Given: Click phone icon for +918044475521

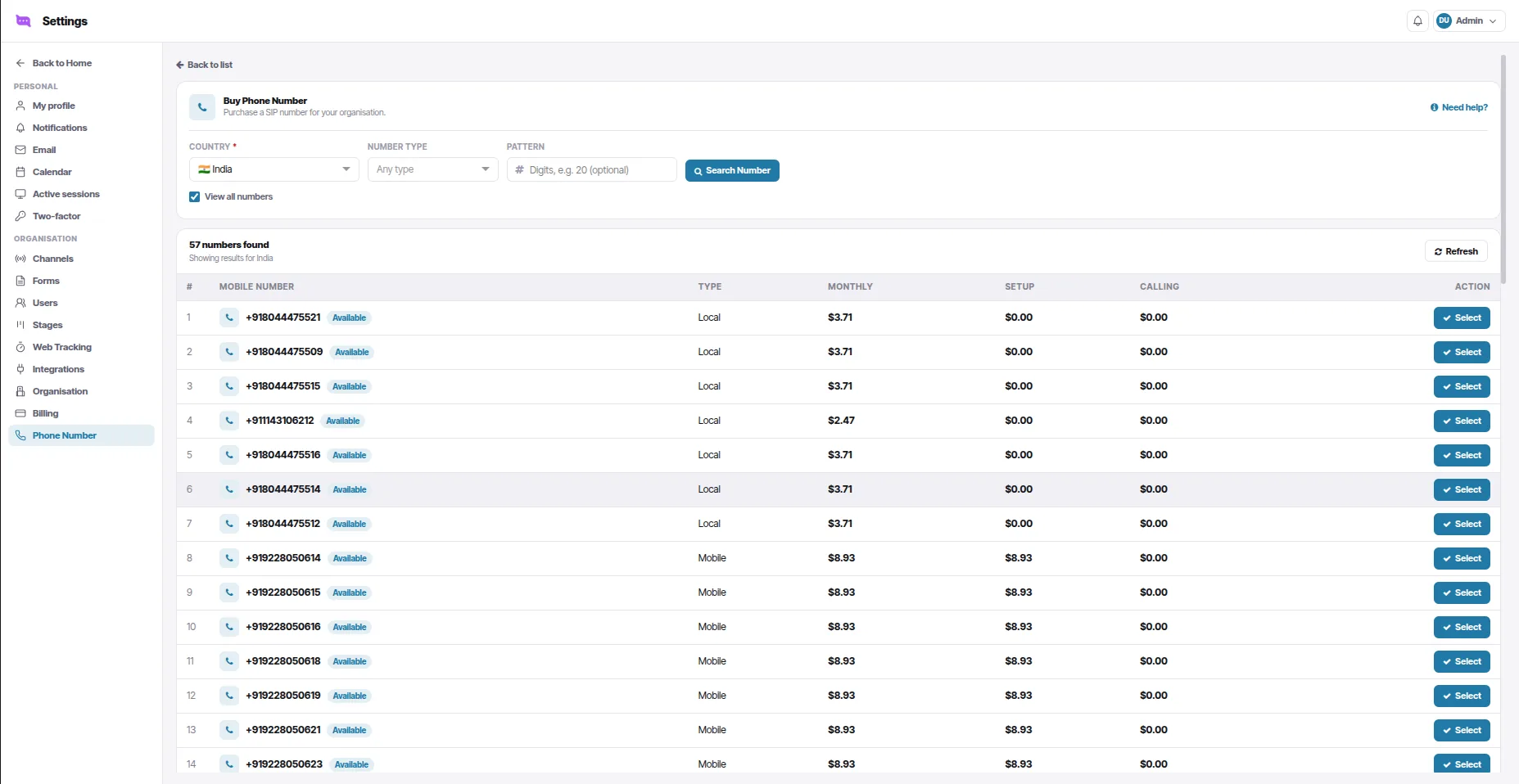Looking at the screenshot, I should (x=229, y=318).
